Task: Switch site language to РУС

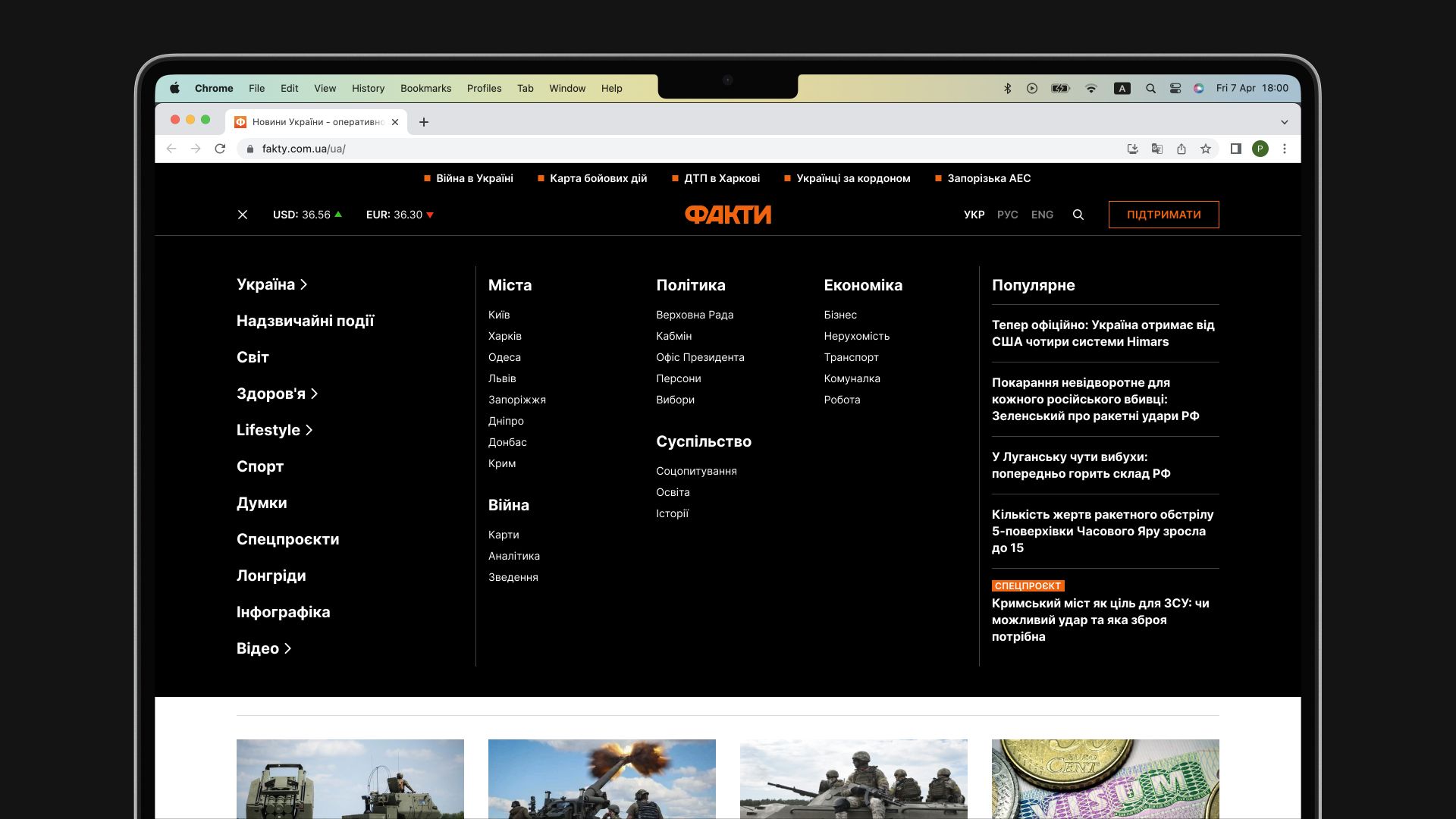Action: click(1007, 215)
